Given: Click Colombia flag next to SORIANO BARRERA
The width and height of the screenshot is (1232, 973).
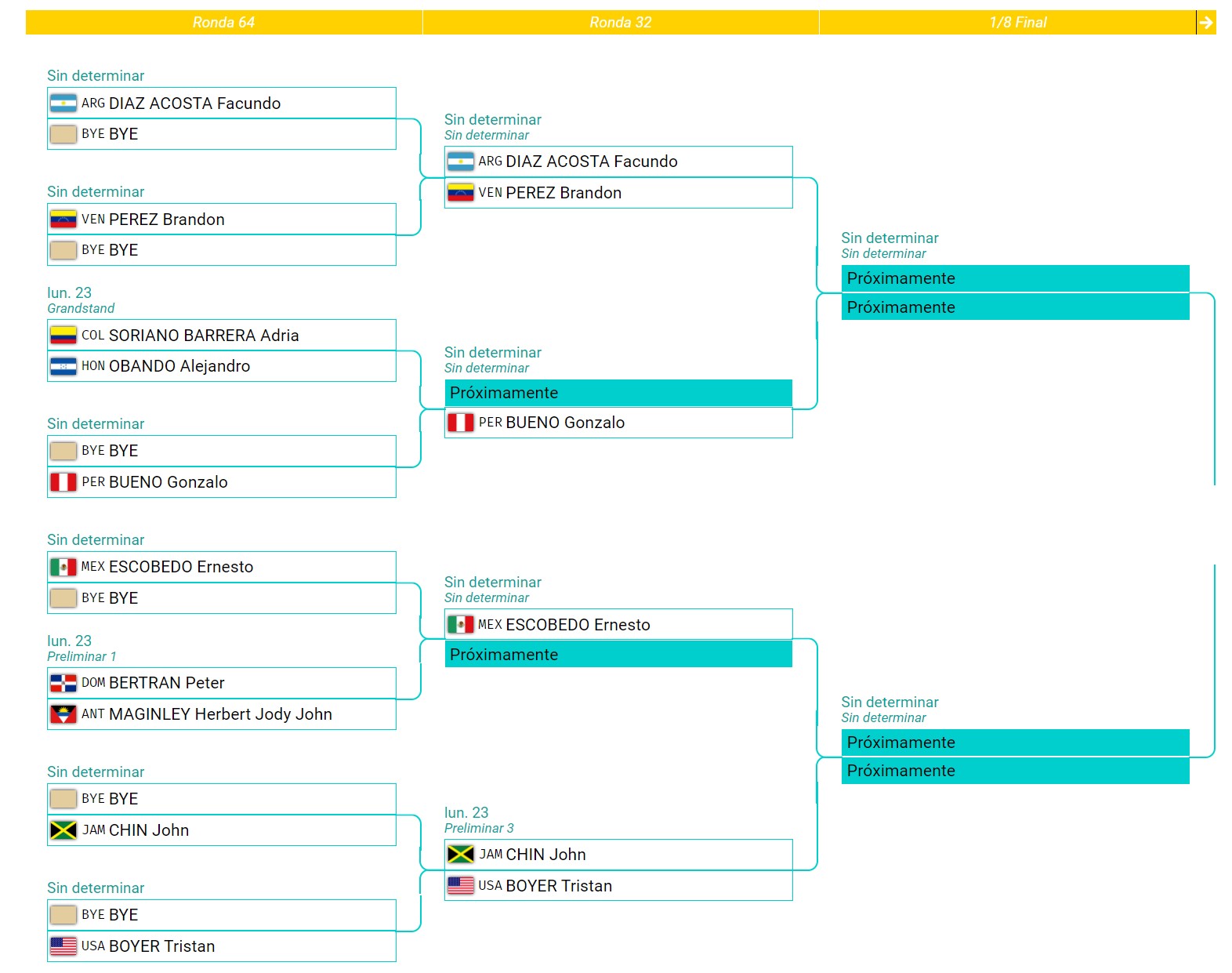Looking at the screenshot, I should tap(63, 336).
